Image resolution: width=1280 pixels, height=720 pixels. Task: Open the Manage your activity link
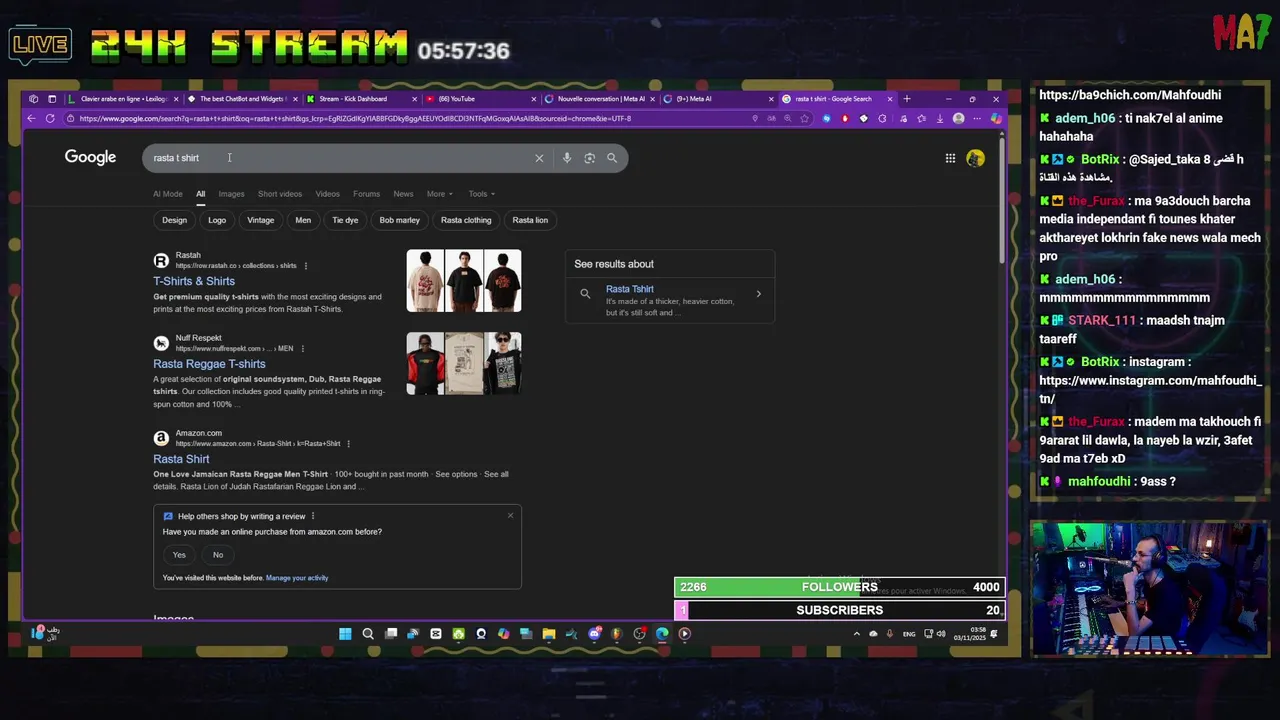point(297,578)
